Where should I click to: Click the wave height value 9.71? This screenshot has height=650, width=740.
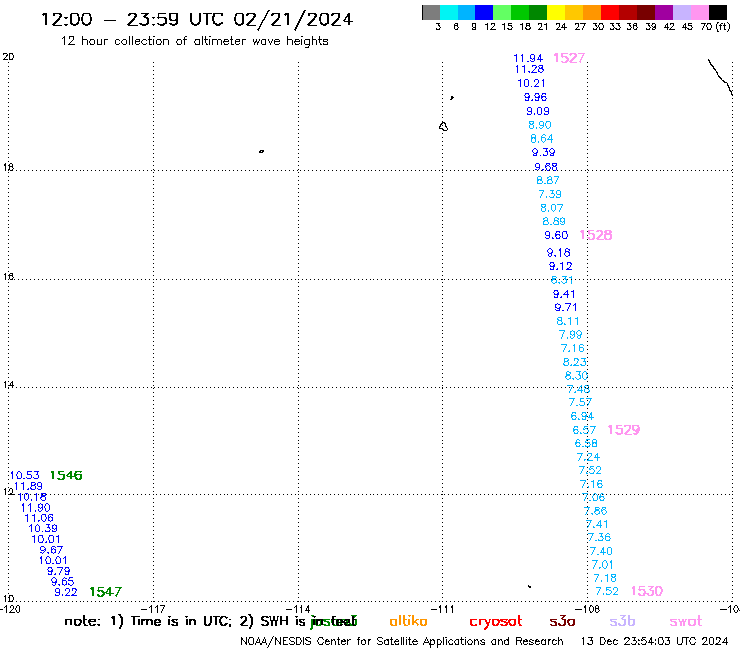[566, 308]
